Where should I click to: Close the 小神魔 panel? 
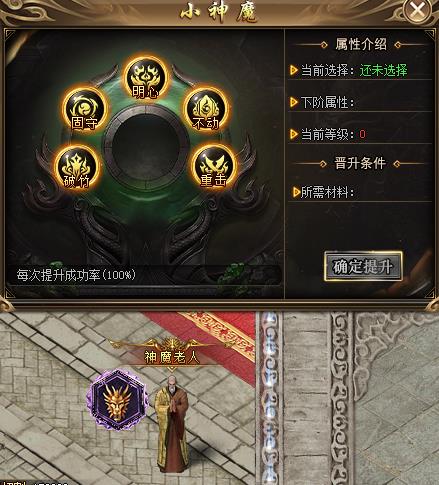(418, 10)
